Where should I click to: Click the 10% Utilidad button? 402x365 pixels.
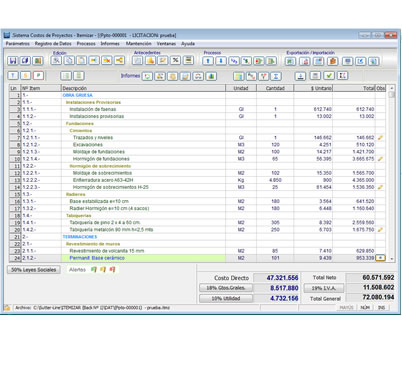tap(226, 298)
